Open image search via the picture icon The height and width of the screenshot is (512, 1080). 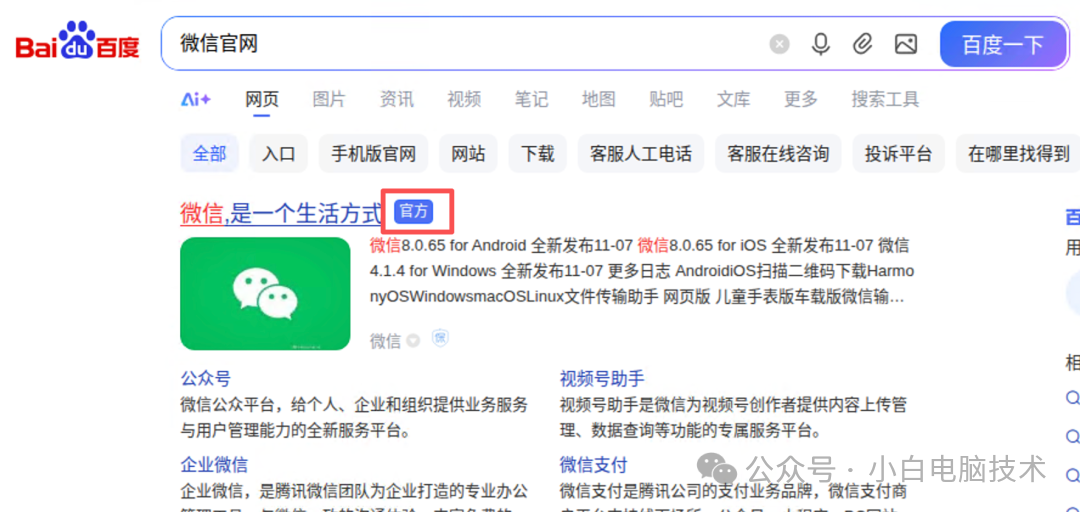pos(906,45)
